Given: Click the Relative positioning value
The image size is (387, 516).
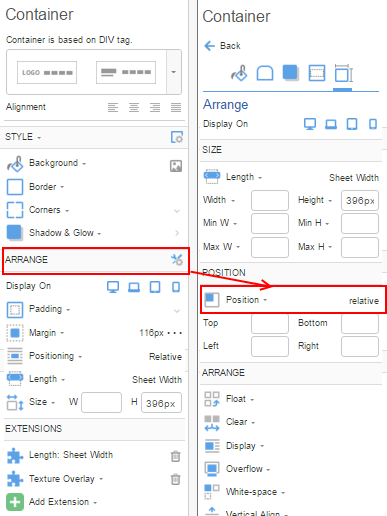Looking at the screenshot, I should pyautogui.click(x=165, y=357).
